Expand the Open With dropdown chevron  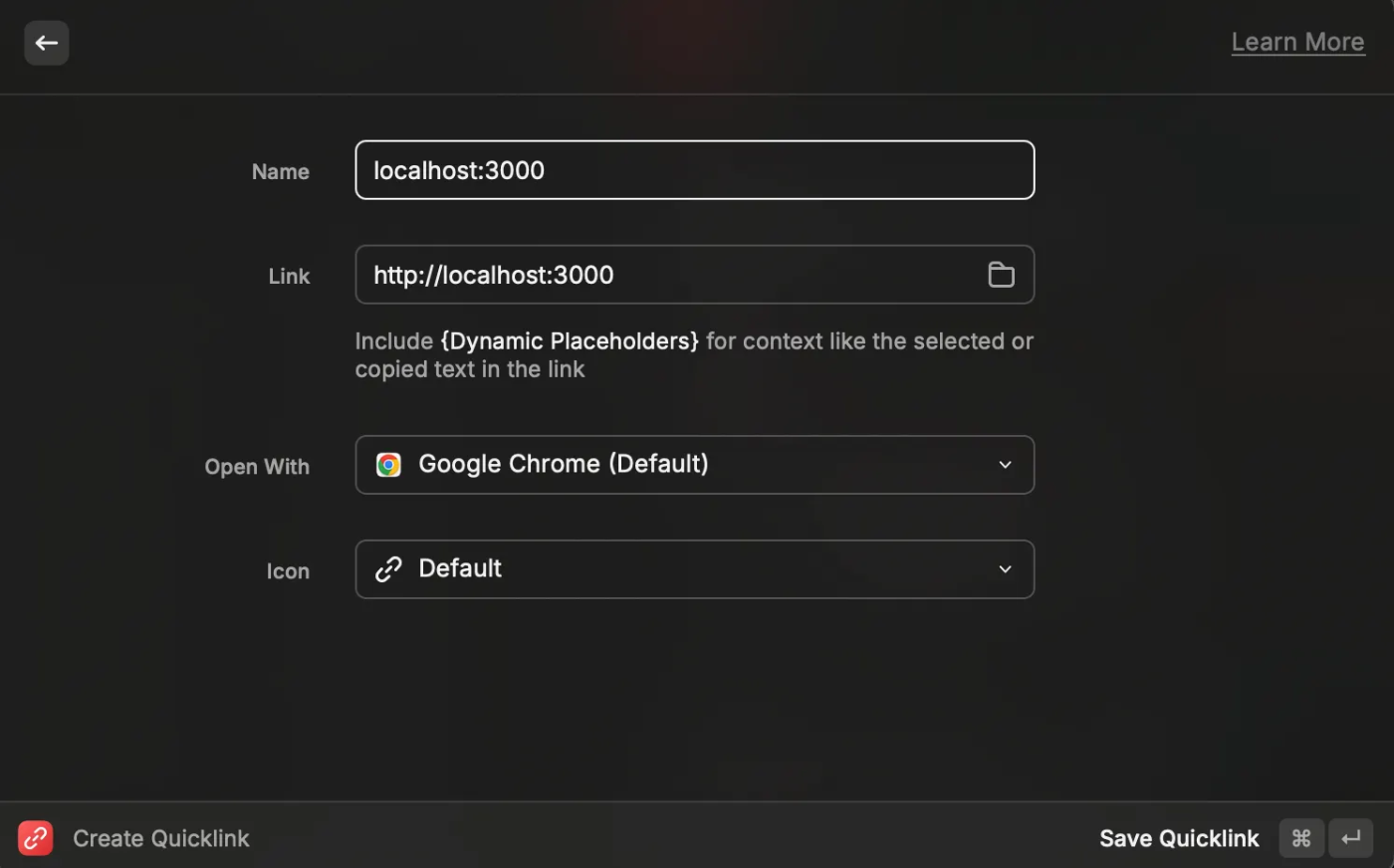point(1006,465)
